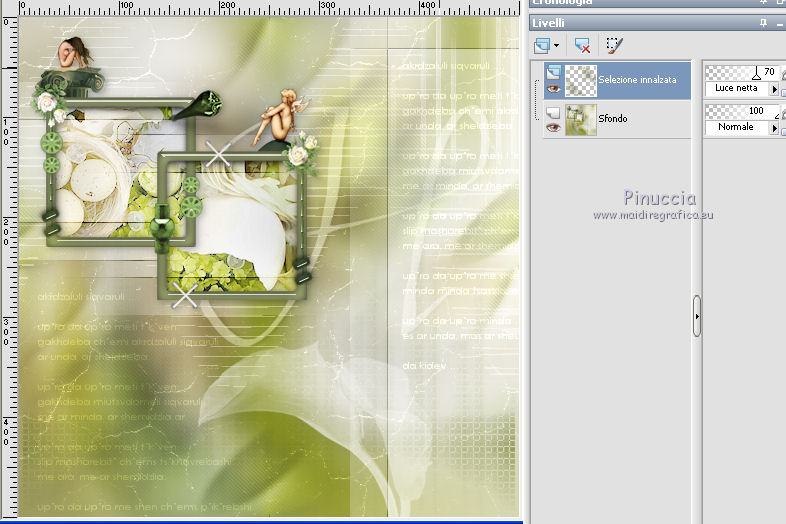Expand the panel splitter arrow handle
The height and width of the screenshot is (524, 786).
point(697,316)
